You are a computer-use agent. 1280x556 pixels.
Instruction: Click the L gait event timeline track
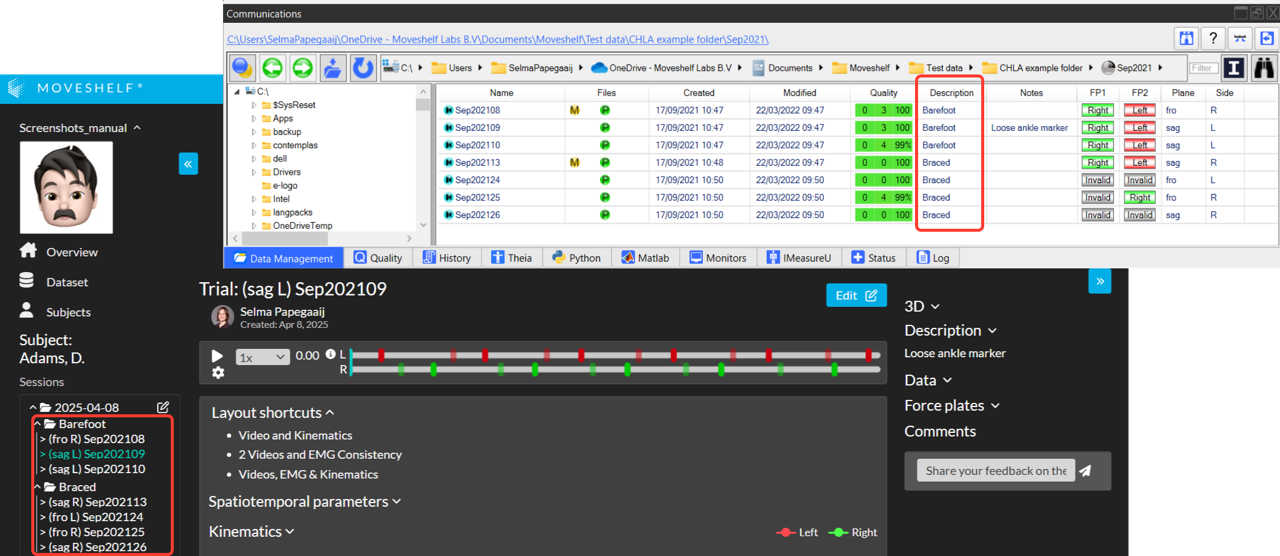tap(615, 355)
